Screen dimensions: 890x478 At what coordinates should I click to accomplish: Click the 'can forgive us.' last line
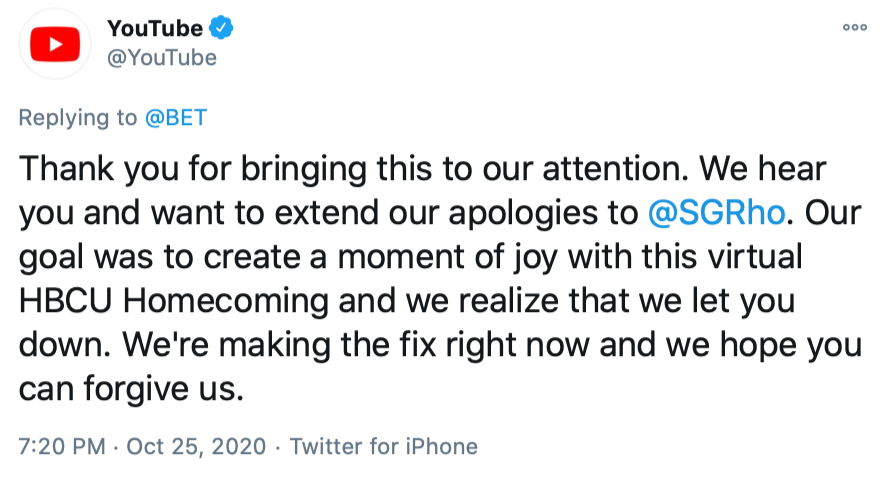point(131,388)
